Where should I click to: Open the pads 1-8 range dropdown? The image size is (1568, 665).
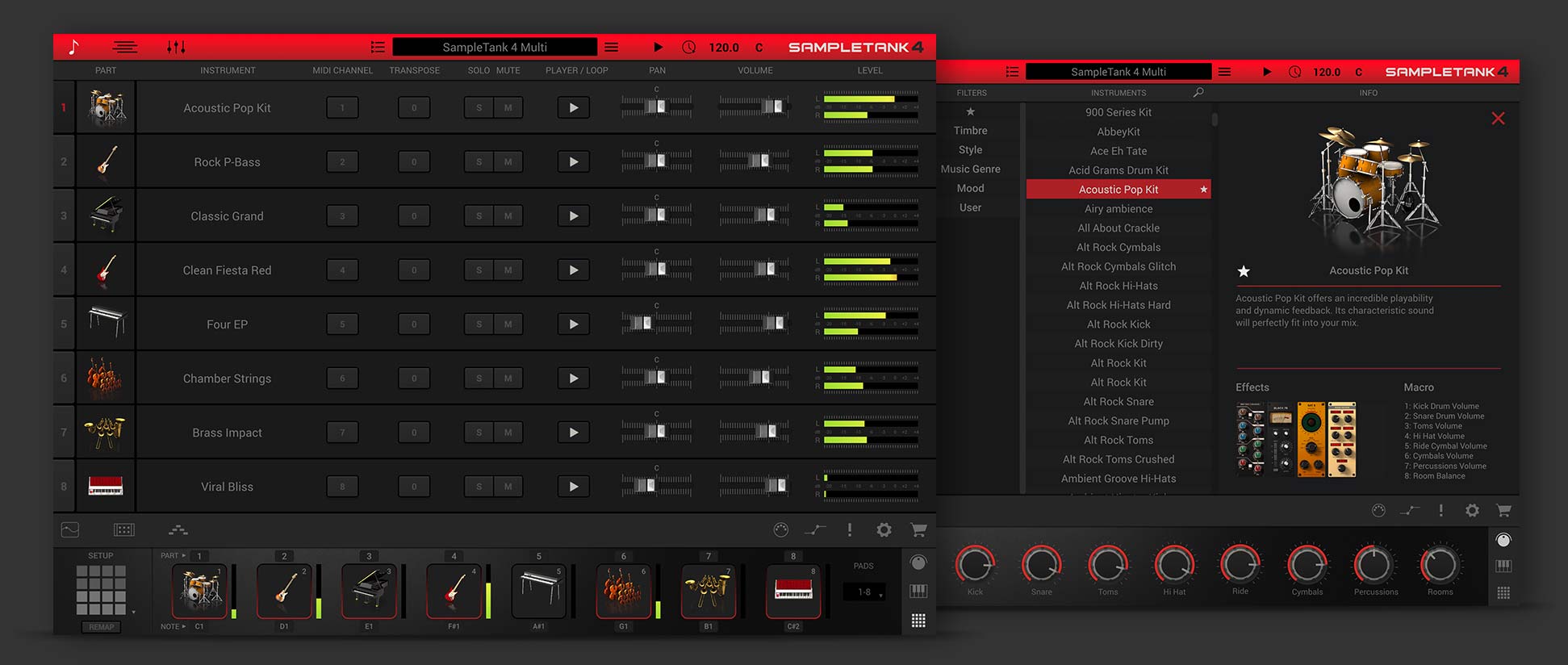(x=865, y=592)
